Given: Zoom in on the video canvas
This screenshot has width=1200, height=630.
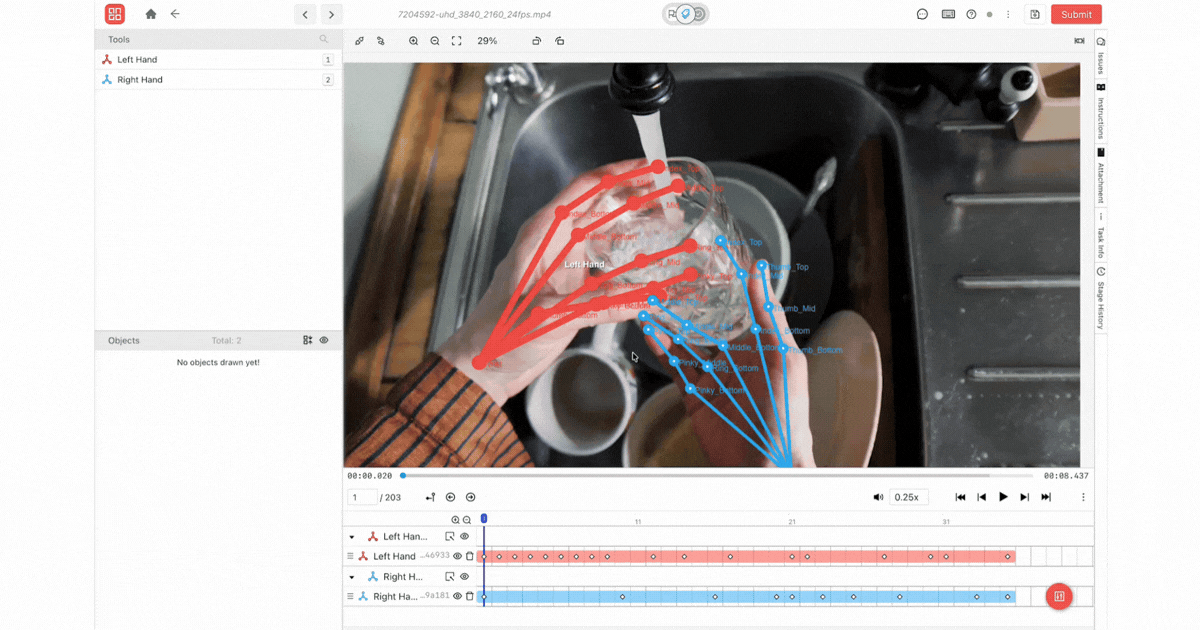Looking at the screenshot, I should (x=413, y=41).
